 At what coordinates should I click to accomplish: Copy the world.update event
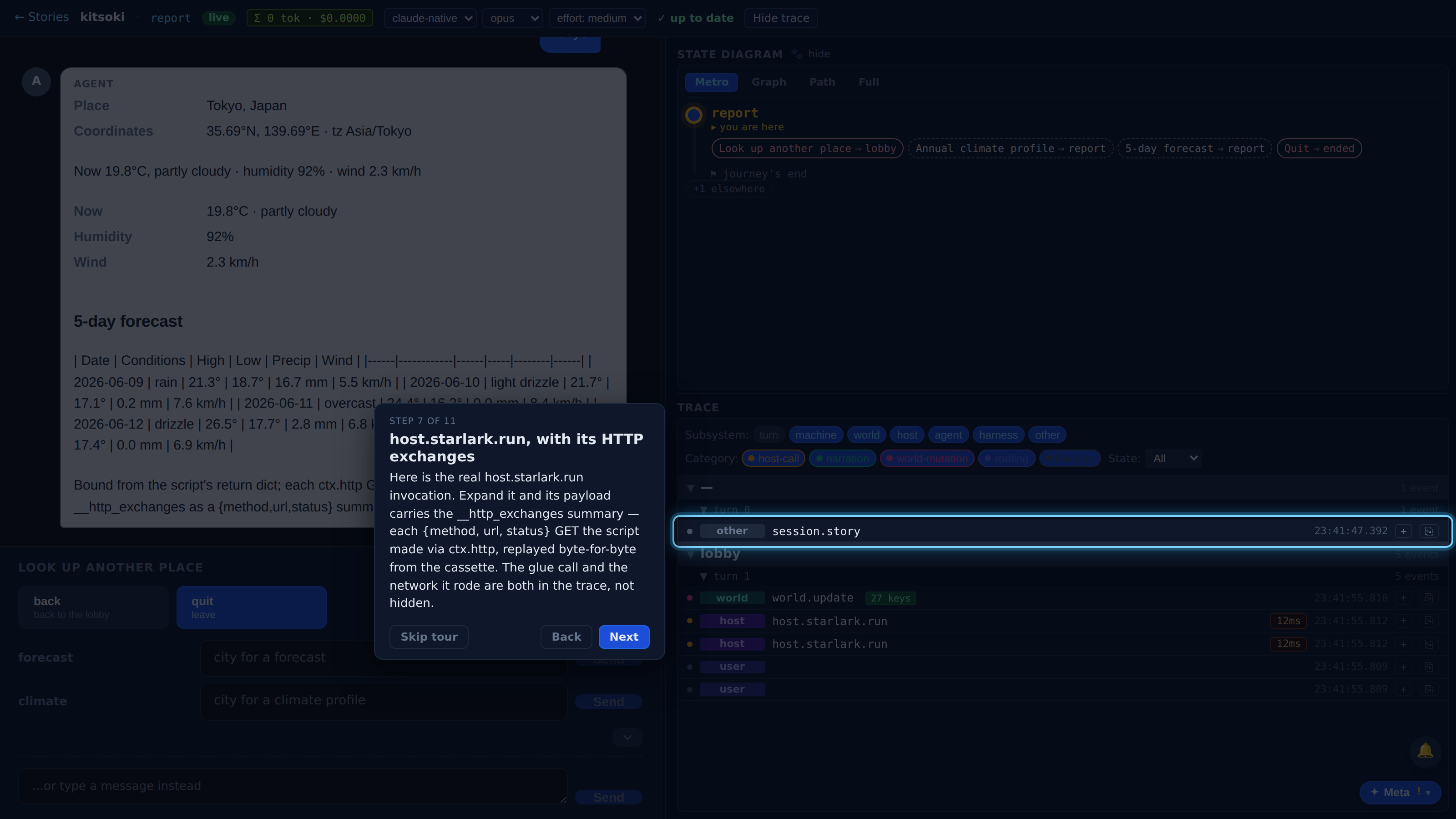tap(1428, 598)
